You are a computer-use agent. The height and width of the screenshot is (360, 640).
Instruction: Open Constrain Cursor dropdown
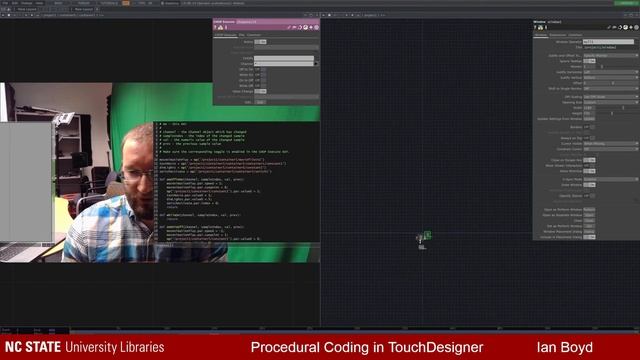[x=611, y=149]
